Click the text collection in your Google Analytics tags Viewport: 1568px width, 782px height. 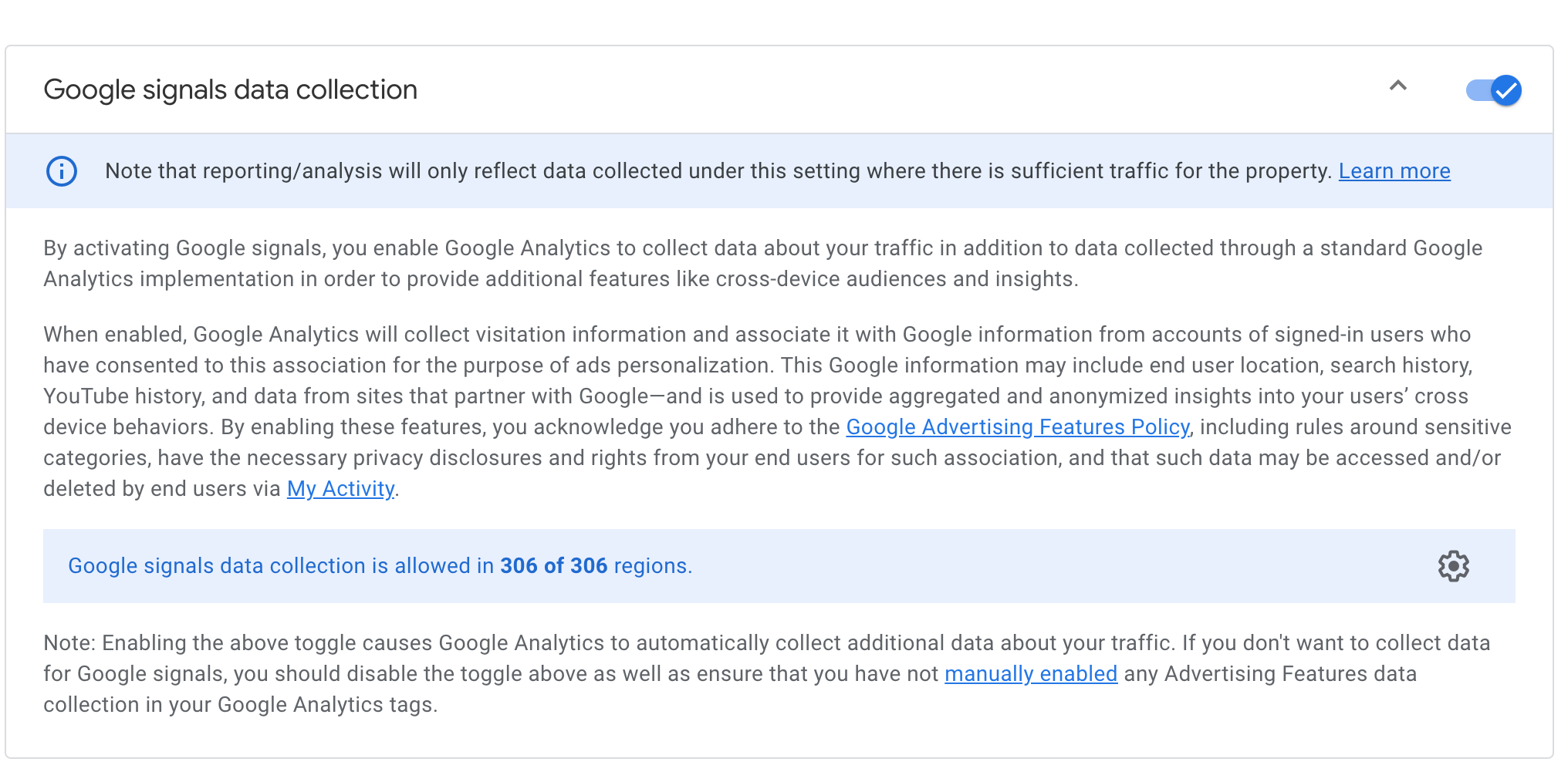(240, 705)
